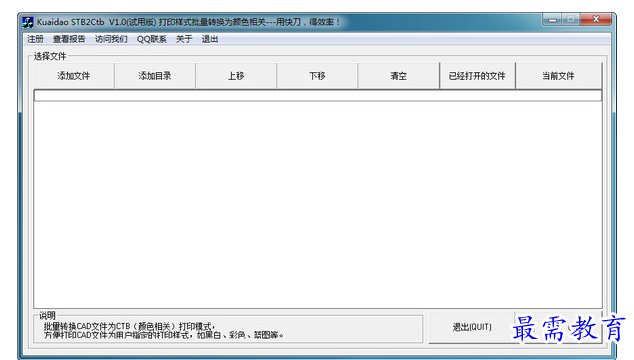Open the 查看报告 menu
The width and height of the screenshot is (634, 360).
(69, 39)
